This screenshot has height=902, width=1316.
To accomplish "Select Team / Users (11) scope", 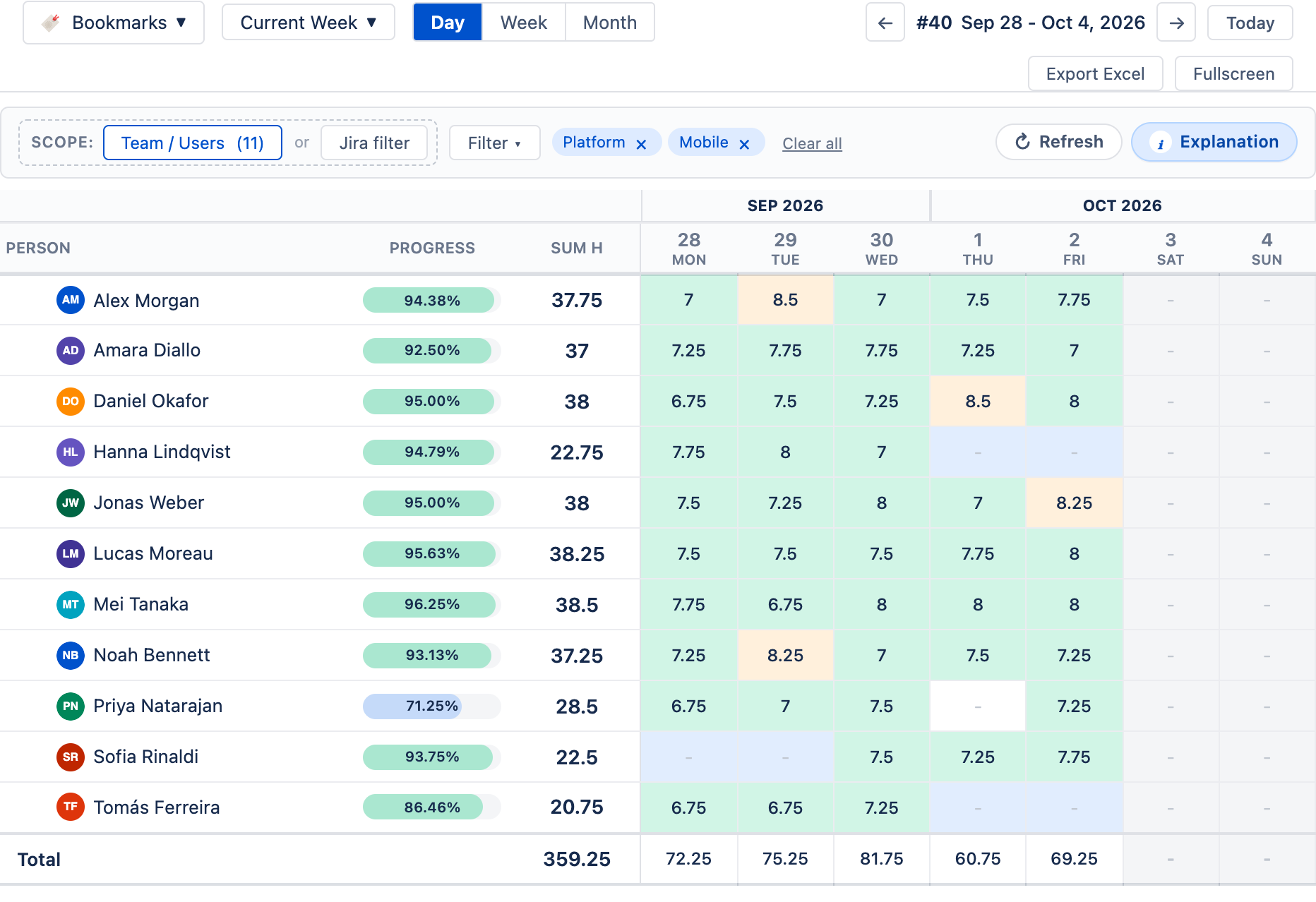I will [193, 143].
